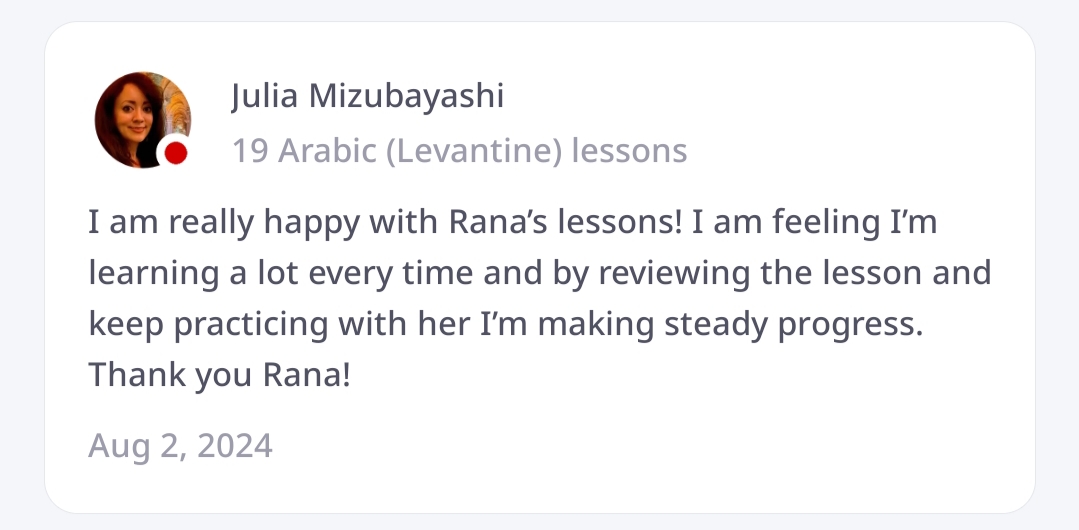This screenshot has height=530, width=1079.
Task: Click the Japan flag badge on avatar
Action: (x=176, y=152)
